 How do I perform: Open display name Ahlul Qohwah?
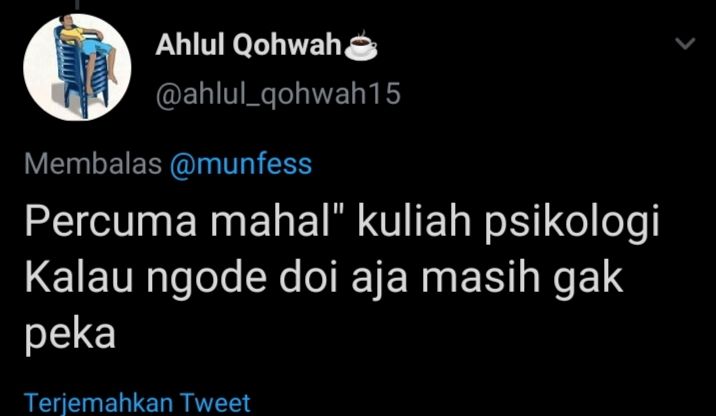tap(249, 45)
